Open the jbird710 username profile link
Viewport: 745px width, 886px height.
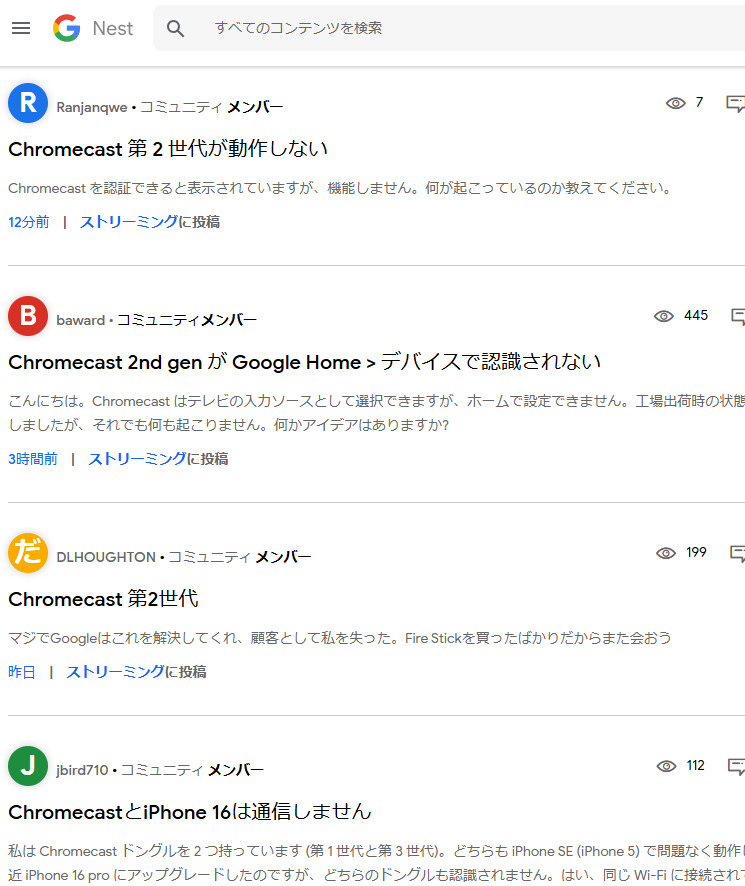(84, 770)
